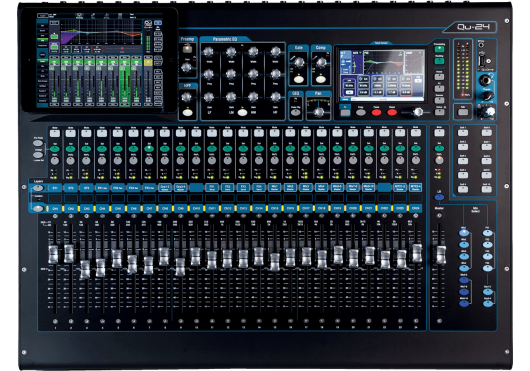
Task: Select Mix4 in Mix Select keys
Action: pyautogui.click(x=464, y=268)
